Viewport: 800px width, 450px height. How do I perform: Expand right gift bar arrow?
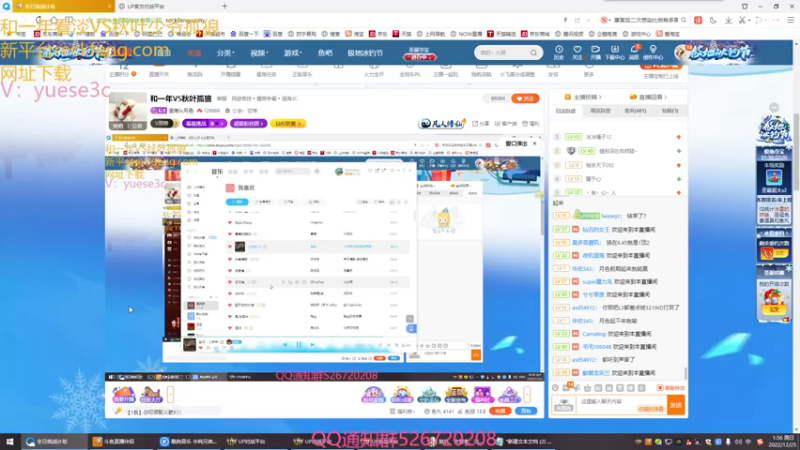coord(527,394)
